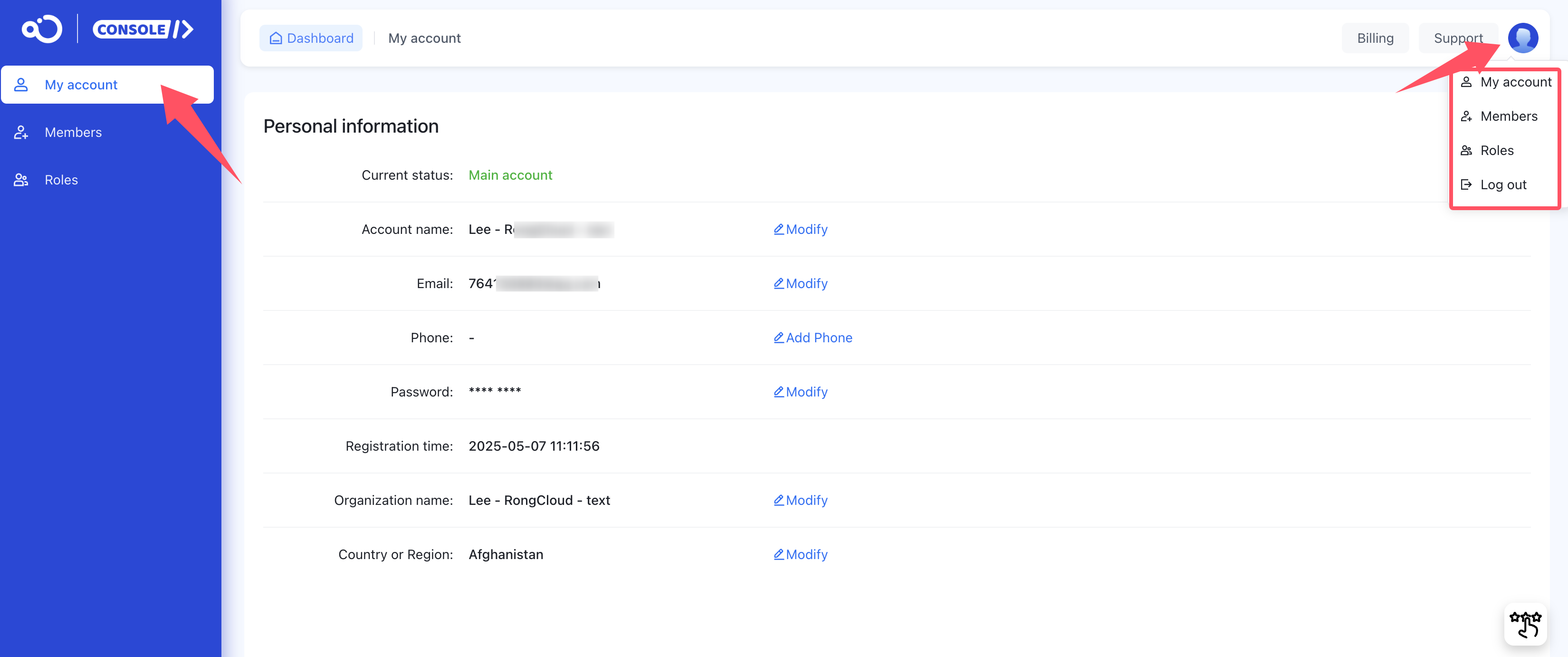The width and height of the screenshot is (1568, 657).
Task: Choose Log out from the avatar dropdown
Action: point(1503,184)
